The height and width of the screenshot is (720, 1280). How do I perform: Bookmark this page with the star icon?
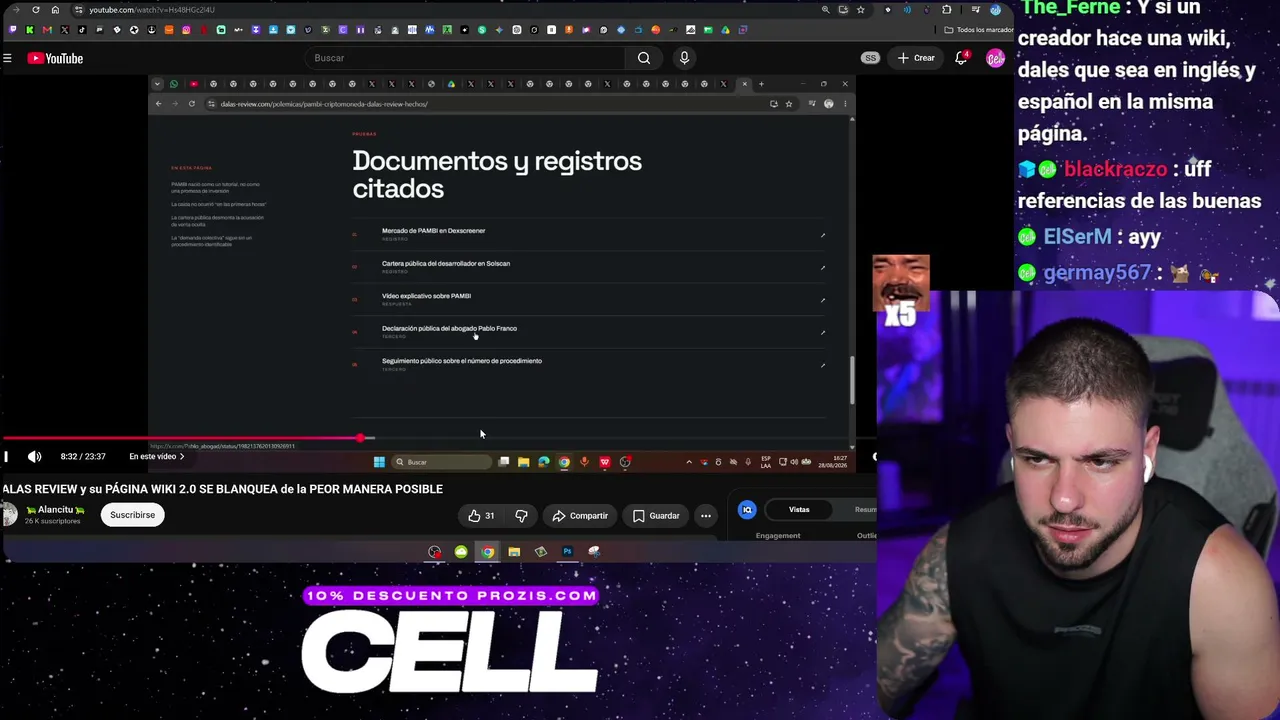[x=860, y=10]
